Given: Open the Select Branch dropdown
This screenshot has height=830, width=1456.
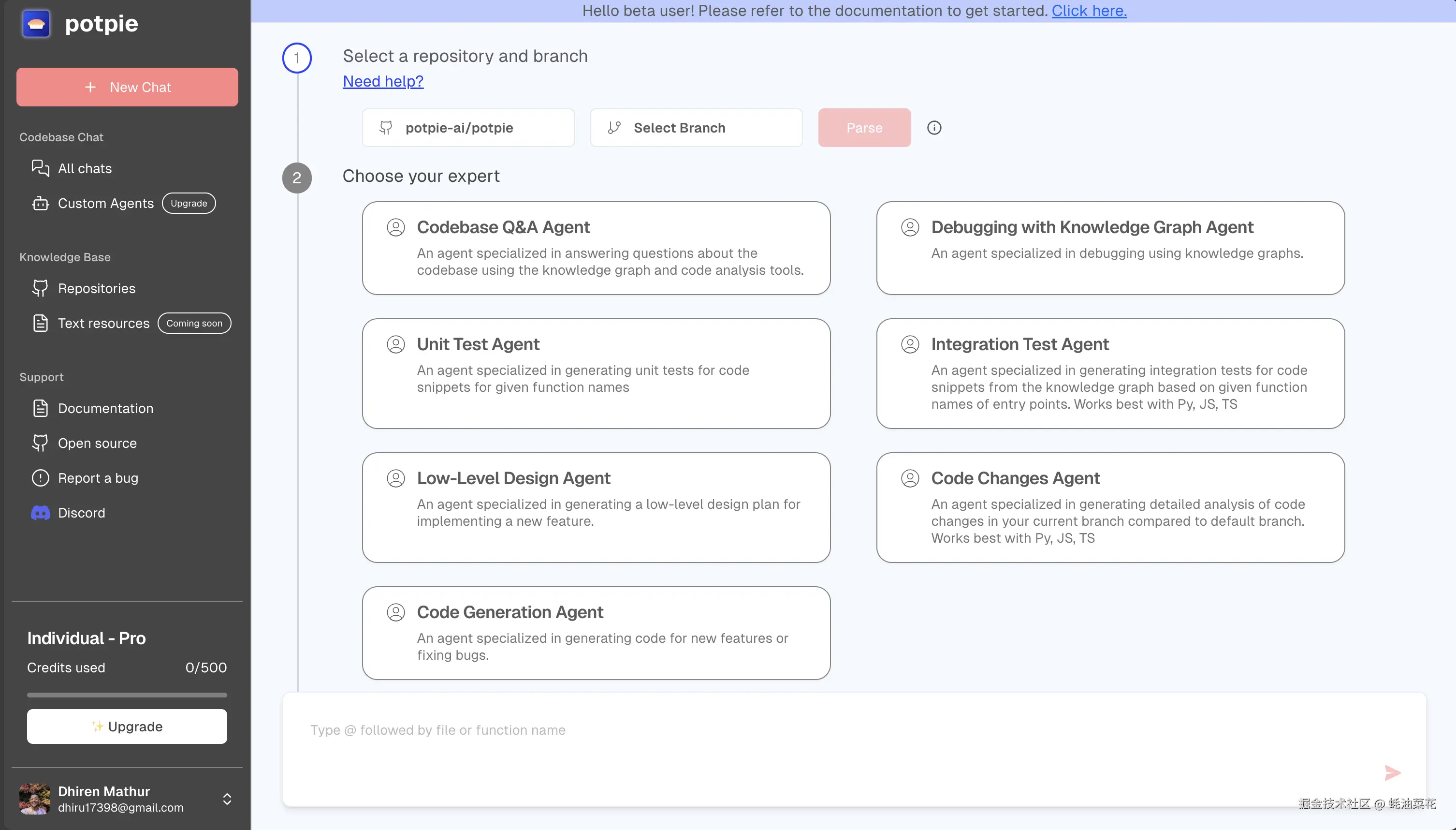Looking at the screenshot, I should coord(696,128).
